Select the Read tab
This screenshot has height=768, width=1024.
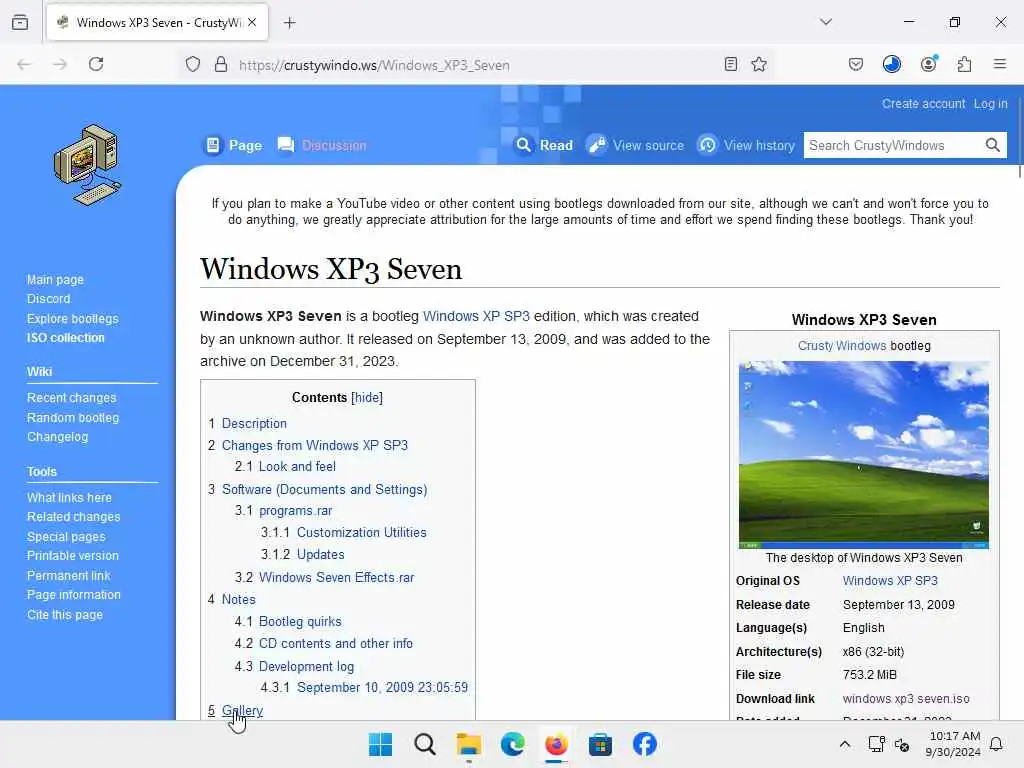tap(543, 145)
